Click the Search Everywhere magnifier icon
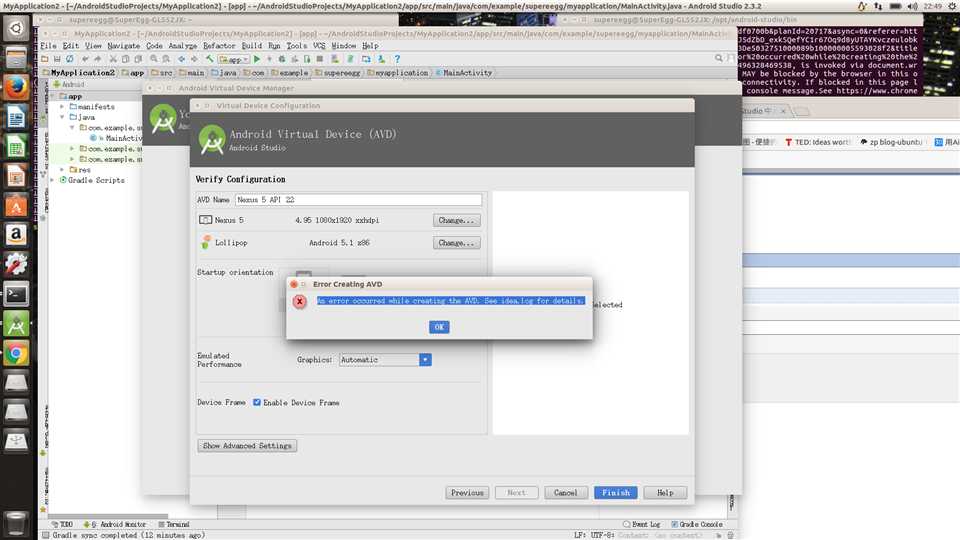 (x=719, y=58)
